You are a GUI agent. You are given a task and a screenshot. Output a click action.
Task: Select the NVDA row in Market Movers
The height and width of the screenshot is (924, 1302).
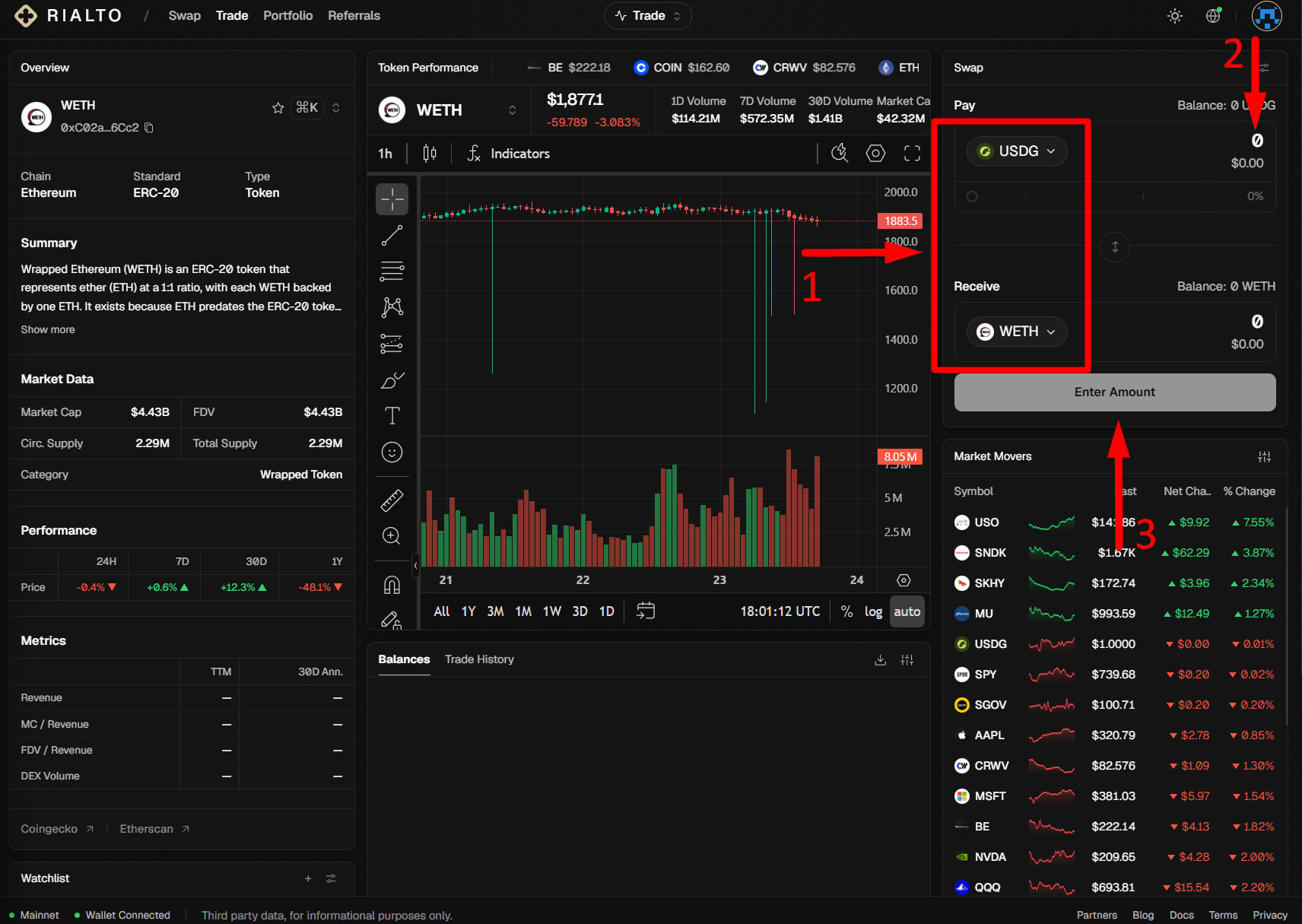coord(1114,857)
